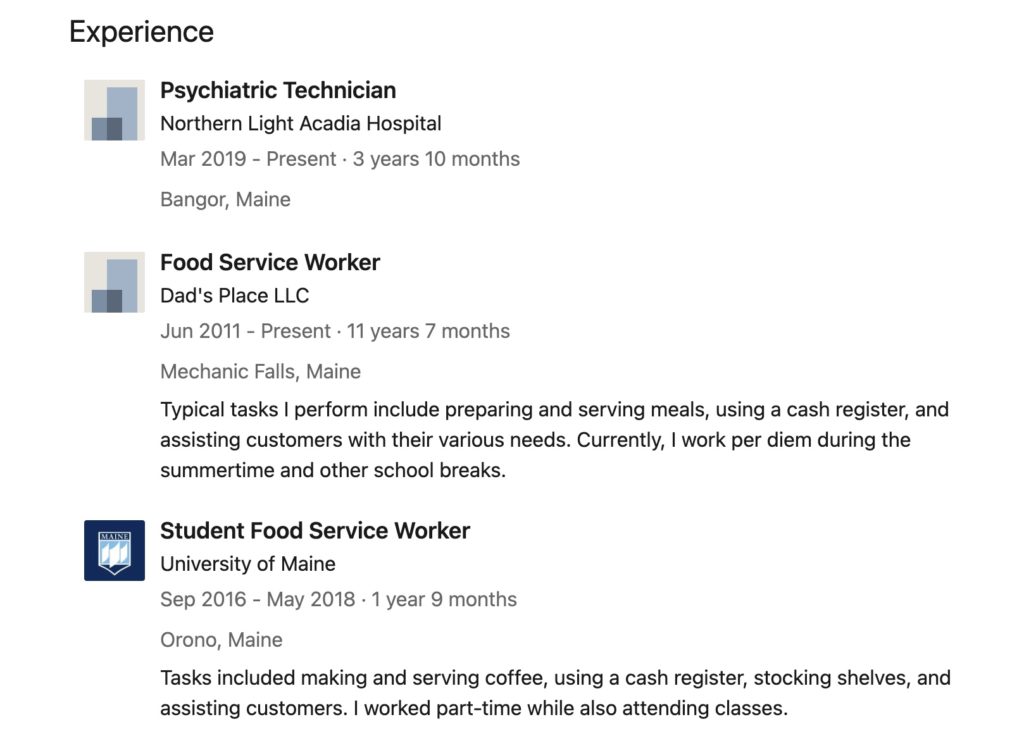Click the Dad's Place LLC company name
Image resolution: width=1024 pixels, height=748 pixels.
[235, 296]
